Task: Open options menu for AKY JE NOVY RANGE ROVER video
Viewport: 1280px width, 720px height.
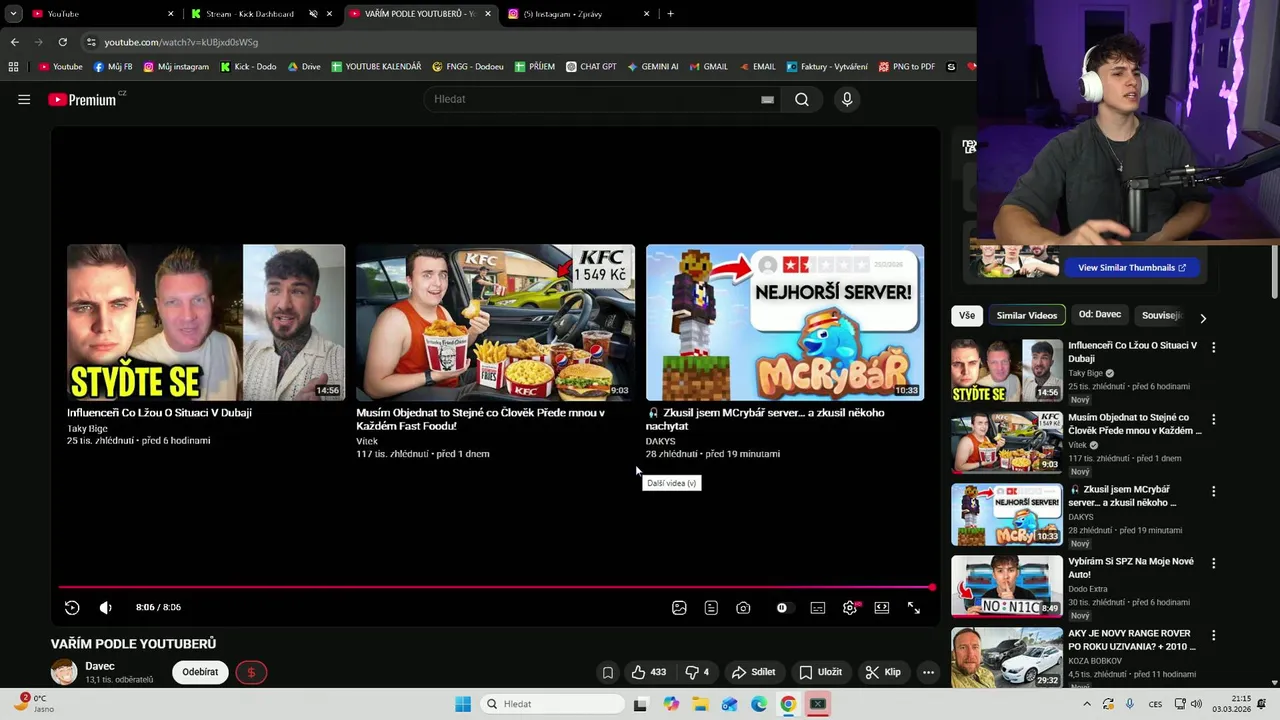Action: pyautogui.click(x=1213, y=636)
